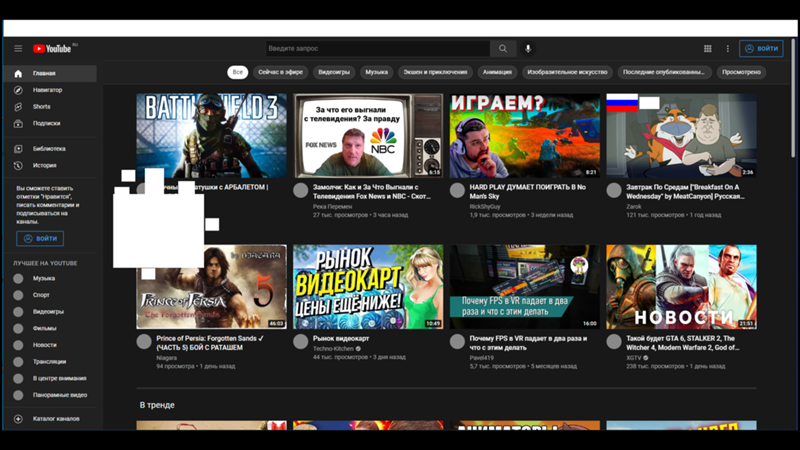Open Панорамные видео category
This screenshot has width=800, height=450.
click(50, 395)
